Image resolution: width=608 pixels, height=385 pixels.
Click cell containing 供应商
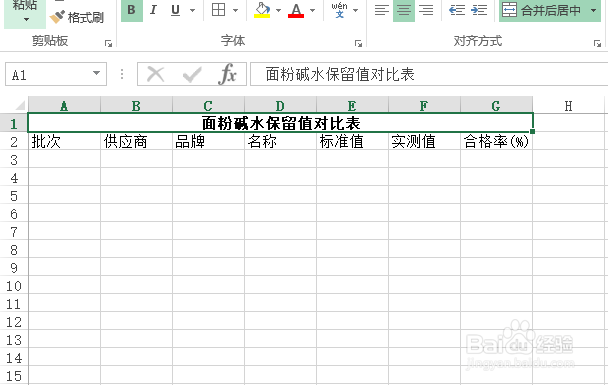[136, 141]
